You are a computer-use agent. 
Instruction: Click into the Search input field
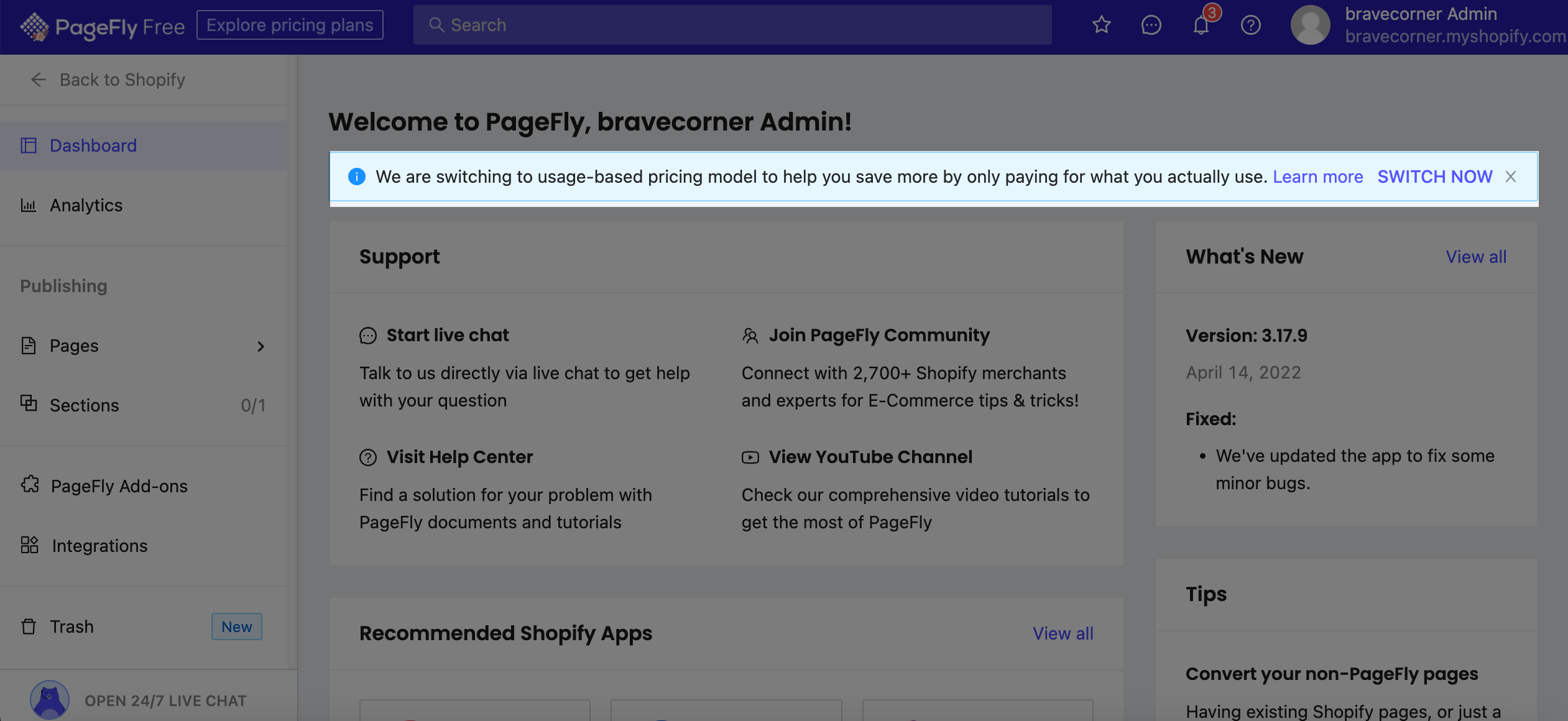pyautogui.click(x=732, y=25)
